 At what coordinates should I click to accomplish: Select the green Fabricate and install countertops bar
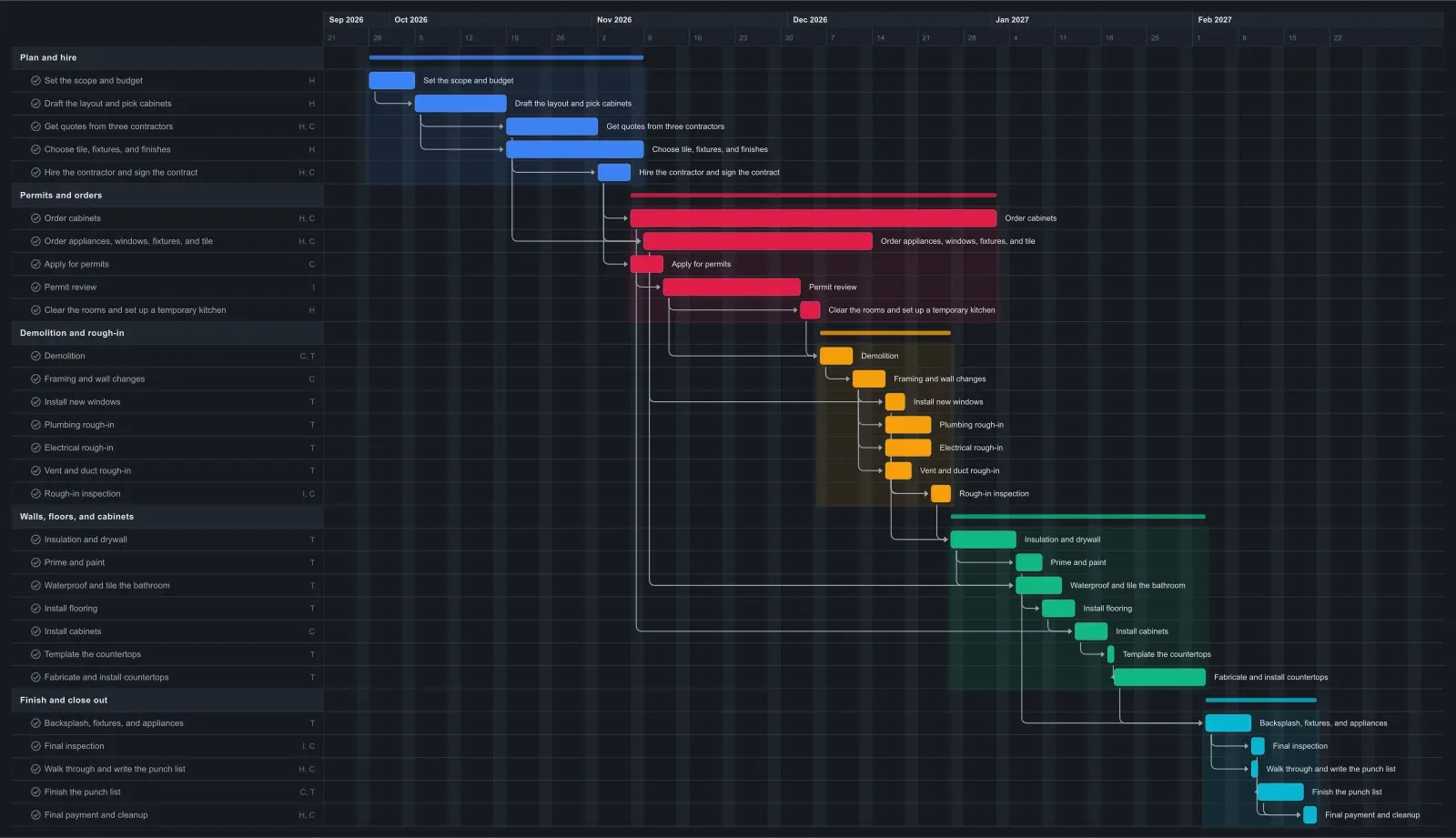point(1159,677)
